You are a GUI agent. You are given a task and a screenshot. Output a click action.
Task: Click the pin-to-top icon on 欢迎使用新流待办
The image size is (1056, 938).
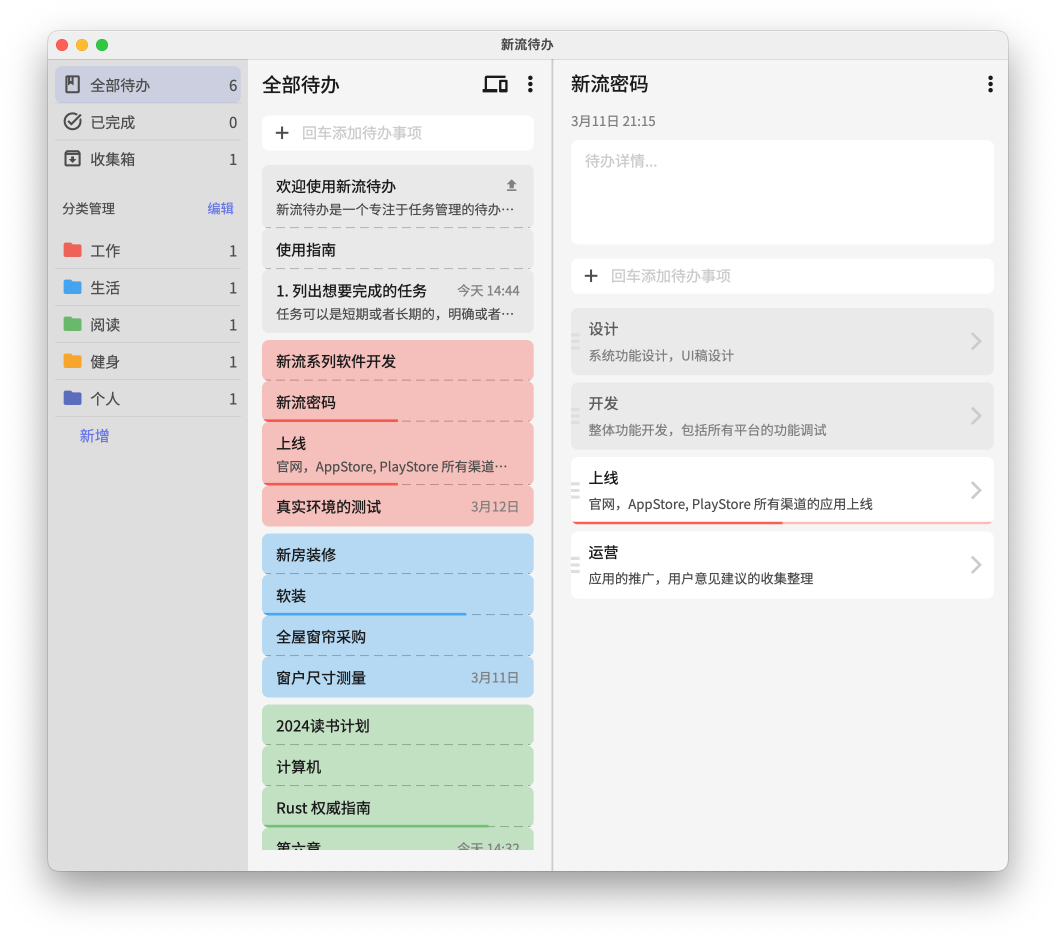click(x=511, y=185)
